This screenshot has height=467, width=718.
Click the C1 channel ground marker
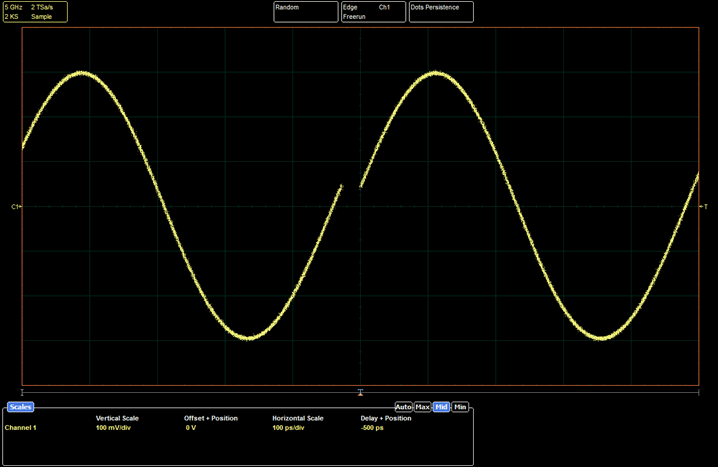[x=15, y=207]
